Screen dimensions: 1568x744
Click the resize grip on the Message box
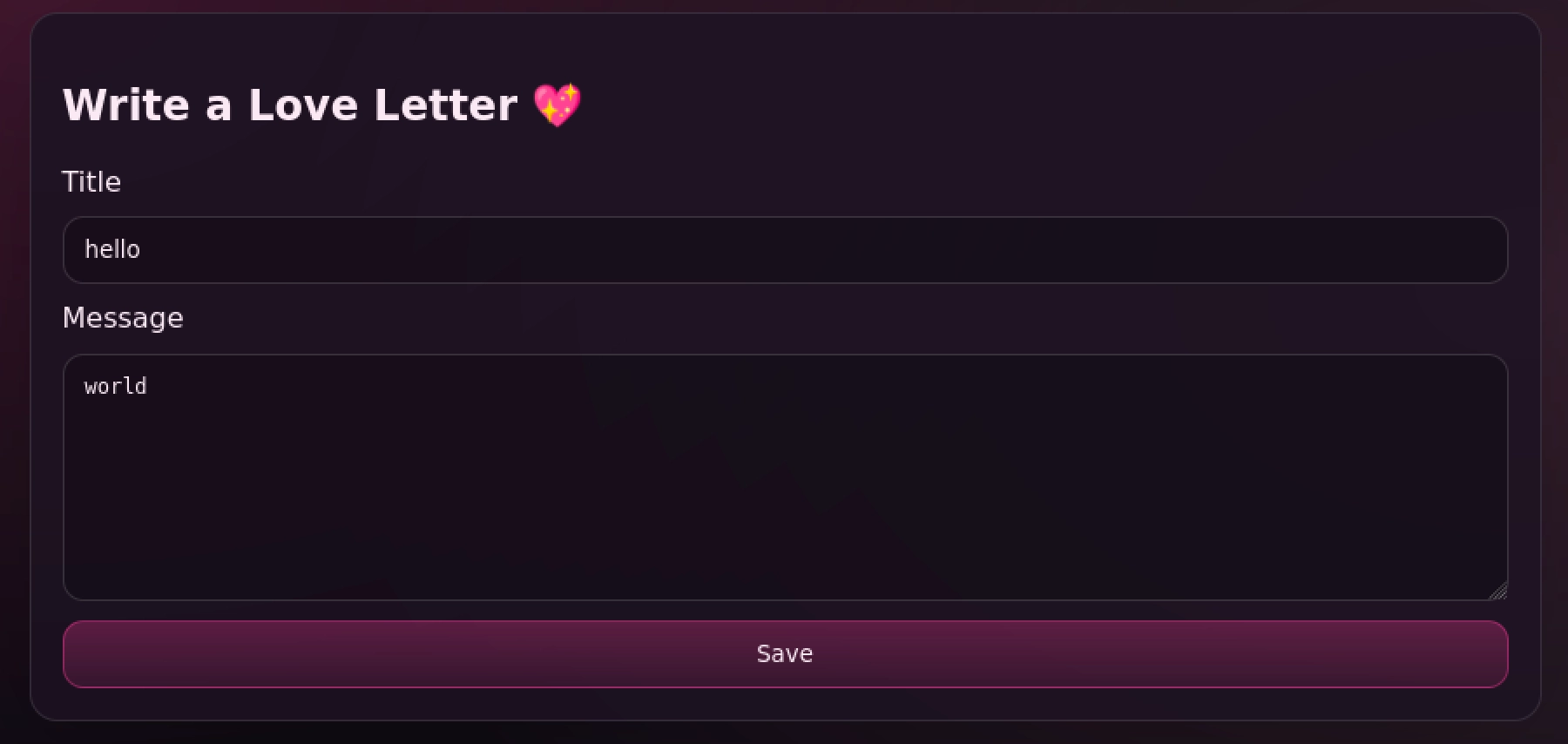pyautogui.click(x=1497, y=592)
